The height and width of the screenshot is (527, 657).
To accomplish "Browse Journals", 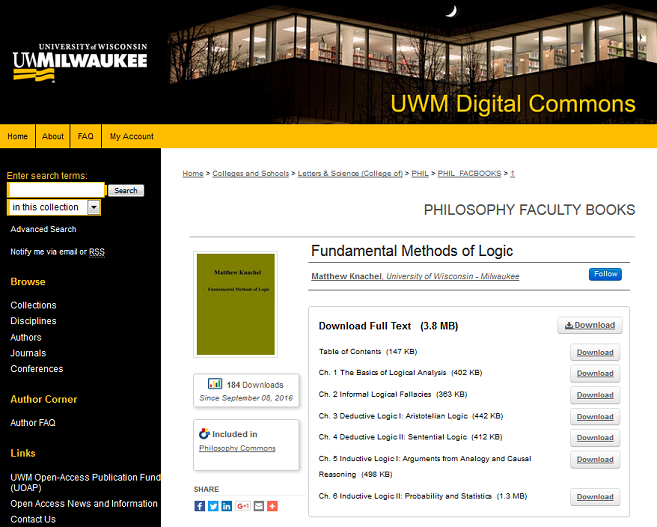I will pyautogui.click(x=28, y=353).
